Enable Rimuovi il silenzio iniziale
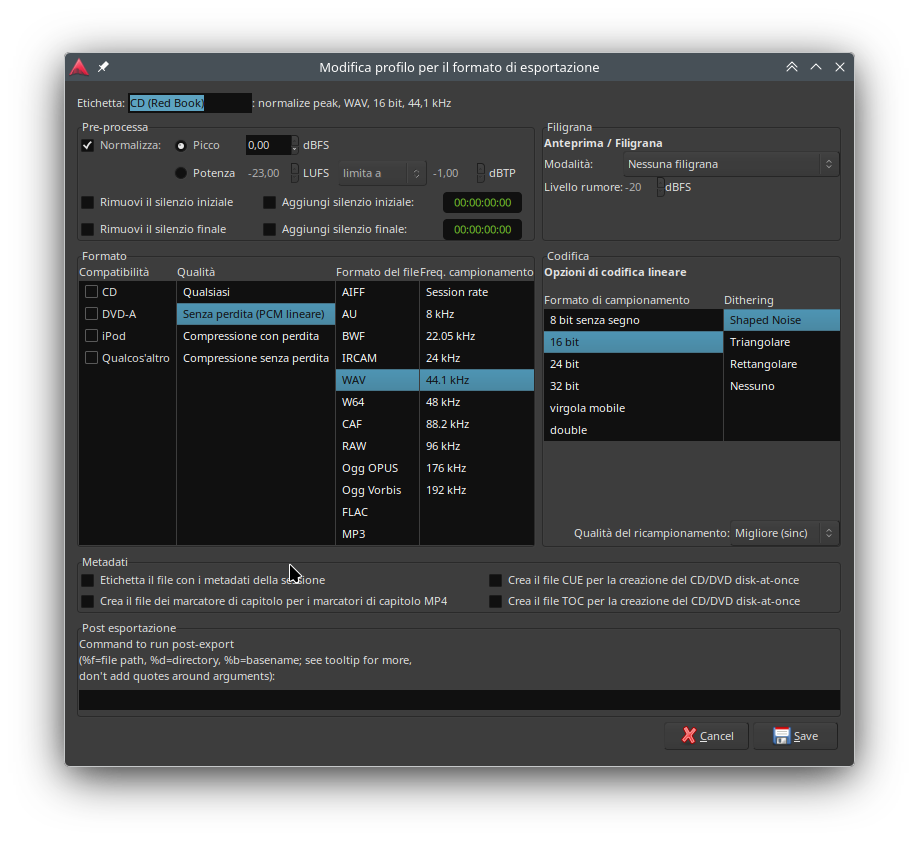 (88, 202)
